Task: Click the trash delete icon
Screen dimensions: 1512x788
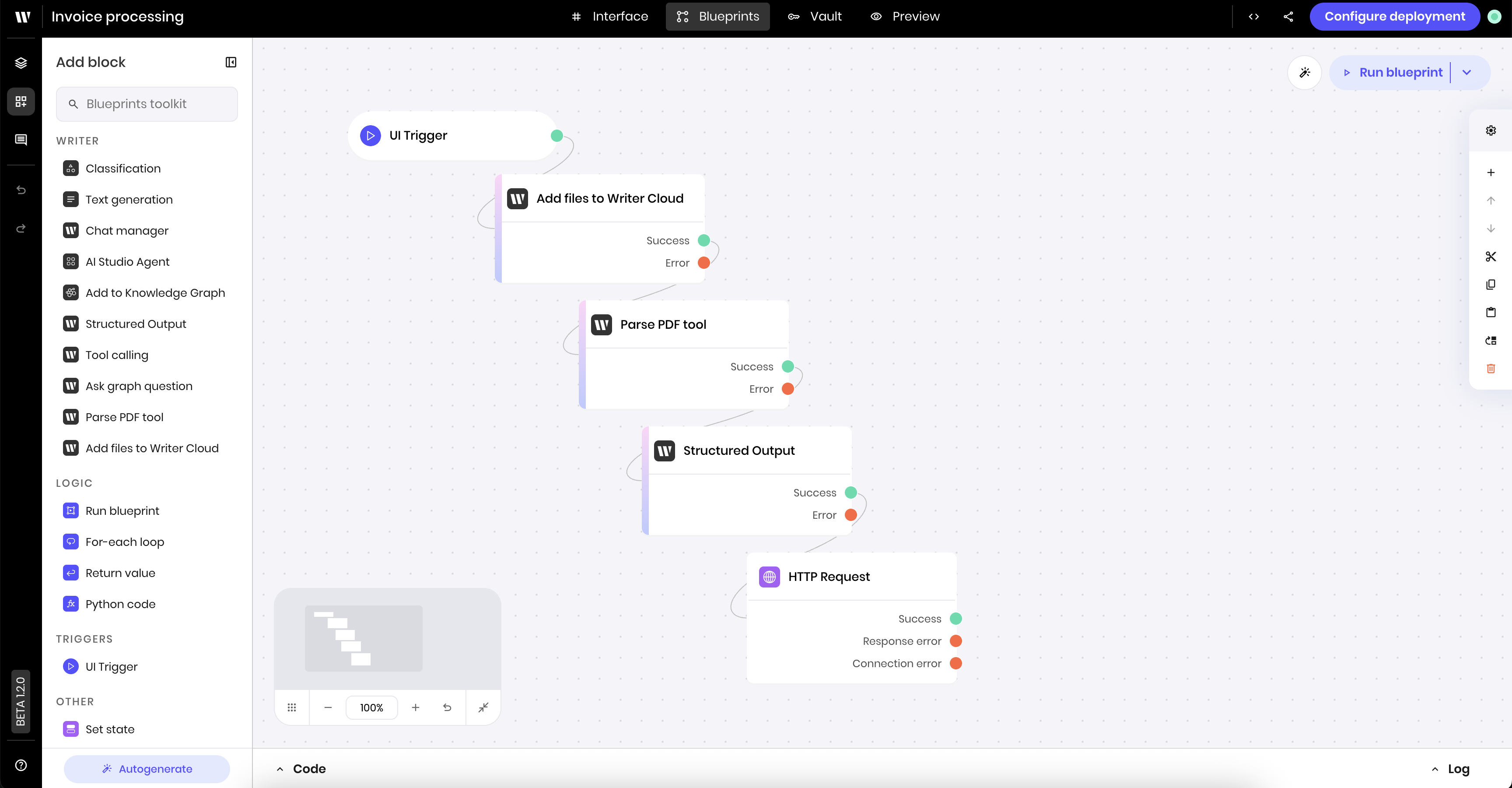Action: click(x=1490, y=369)
